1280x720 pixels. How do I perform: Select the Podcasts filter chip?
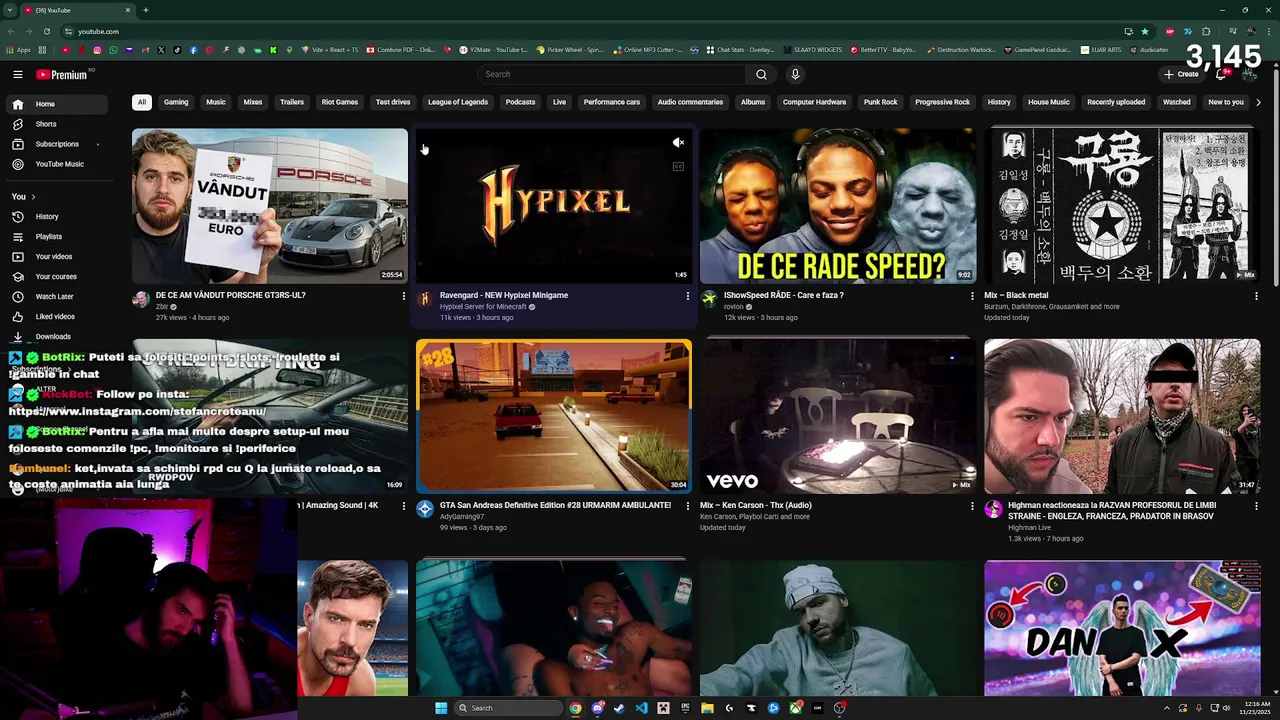[x=520, y=102]
